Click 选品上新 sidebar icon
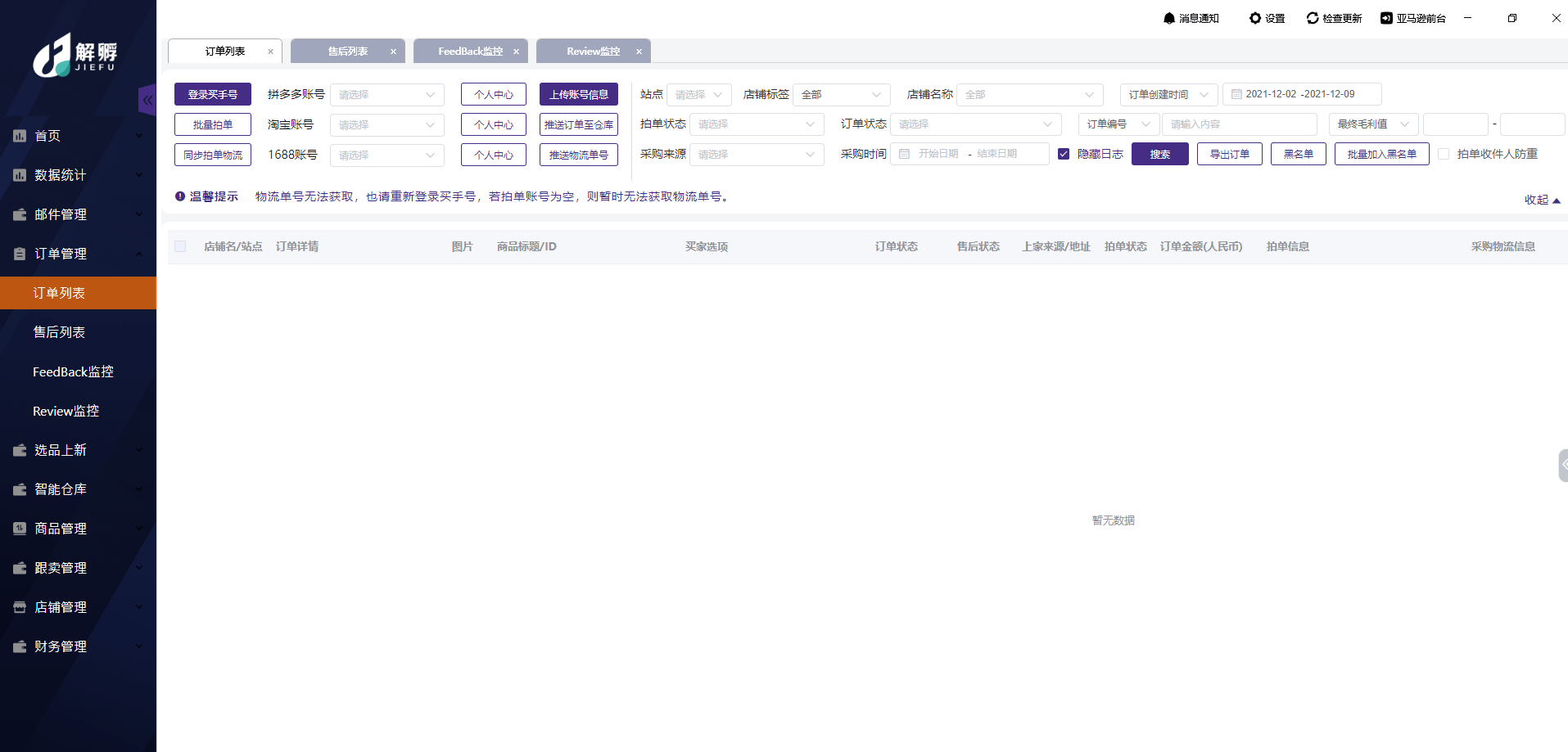The height and width of the screenshot is (752, 1568). [x=20, y=450]
